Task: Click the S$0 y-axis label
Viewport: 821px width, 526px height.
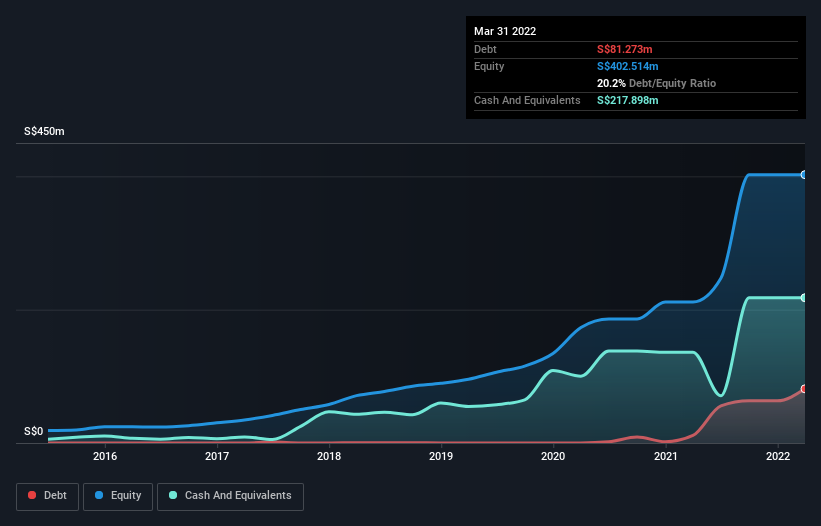Action: pos(34,431)
